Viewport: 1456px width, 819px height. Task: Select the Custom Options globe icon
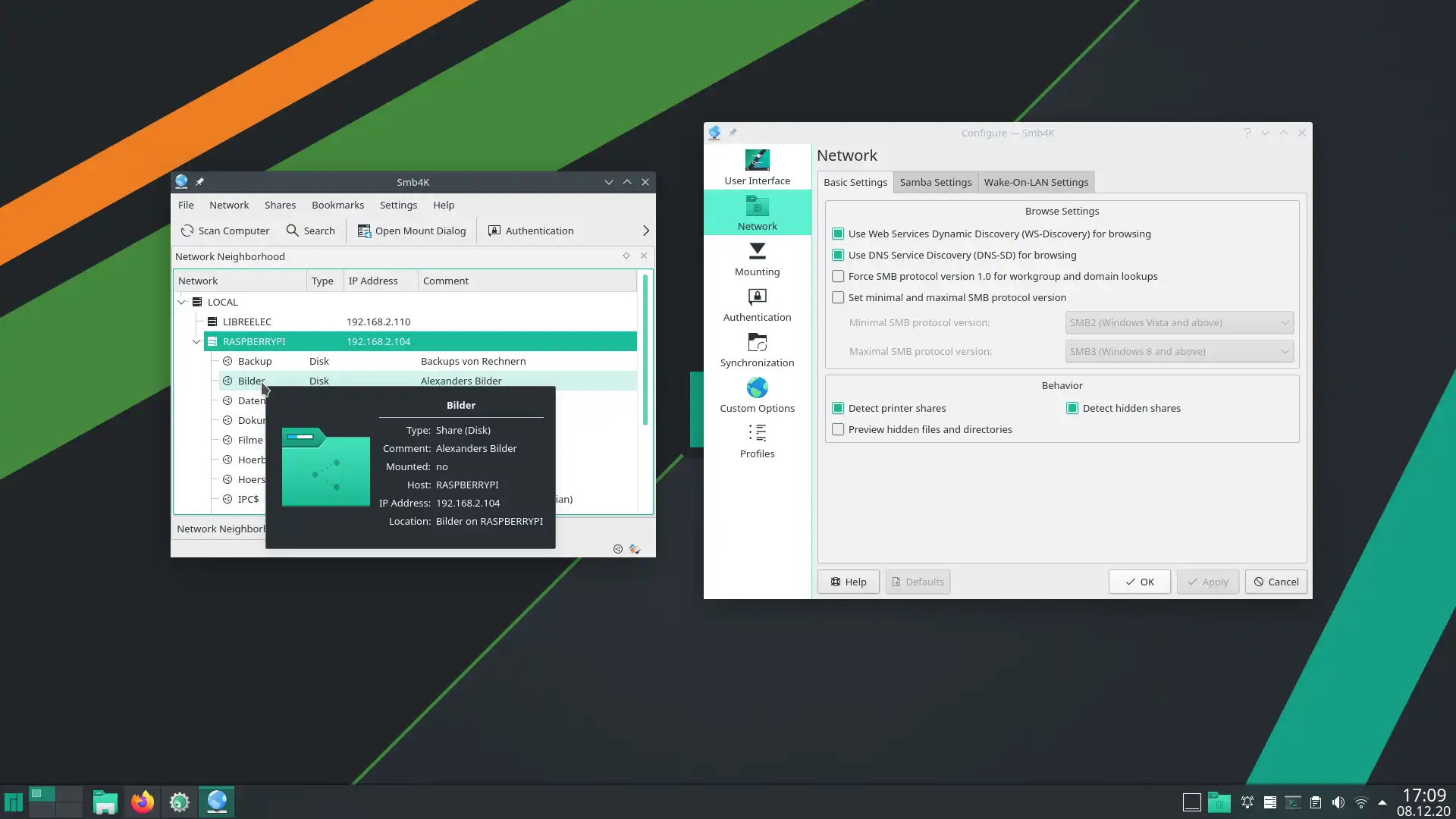tap(757, 388)
